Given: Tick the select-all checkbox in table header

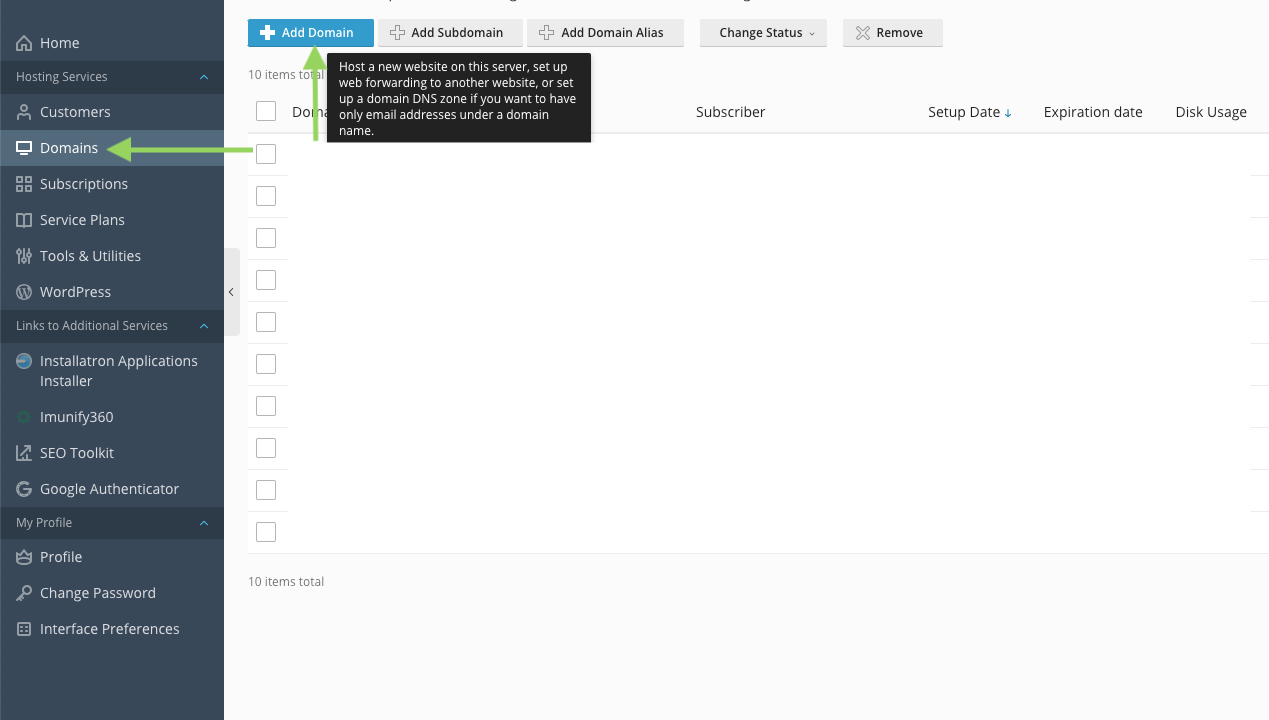Looking at the screenshot, I should pos(266,111).
